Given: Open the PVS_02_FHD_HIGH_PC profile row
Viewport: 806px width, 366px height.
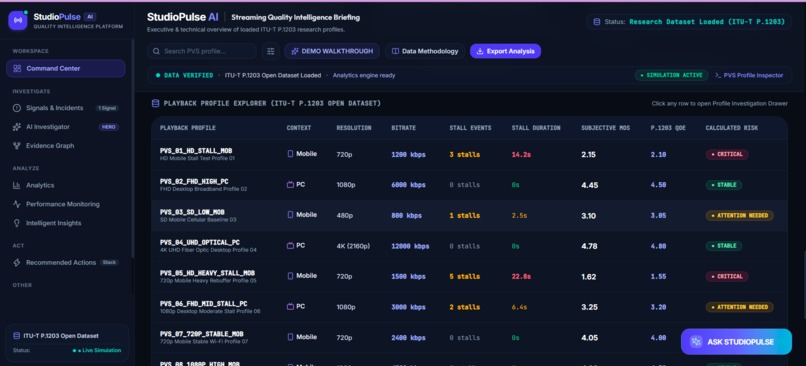Looking at the screenshot, I should point(469,185).
